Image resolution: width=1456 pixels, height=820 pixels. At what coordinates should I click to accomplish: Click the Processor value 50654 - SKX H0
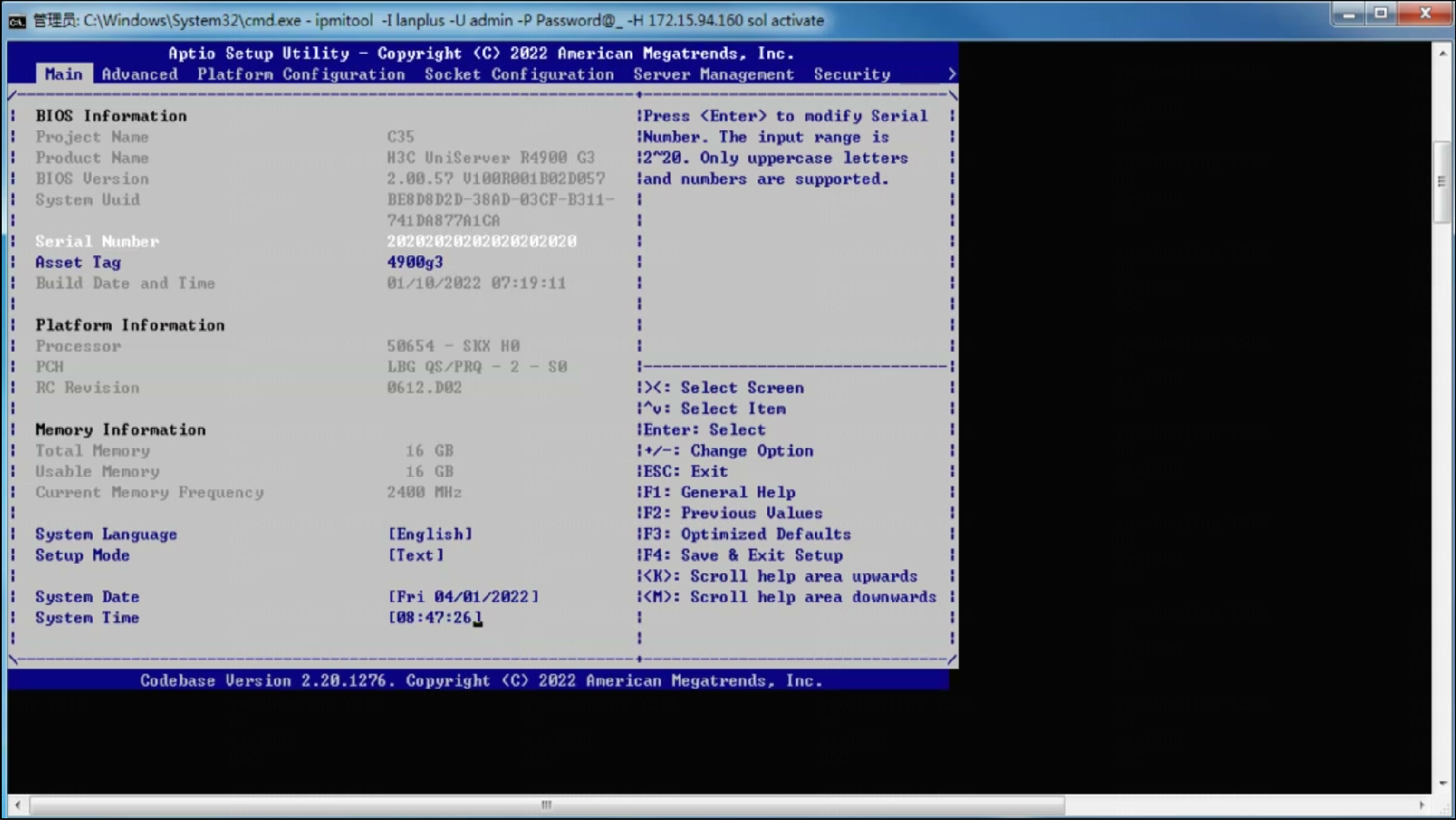click(453, 346)
